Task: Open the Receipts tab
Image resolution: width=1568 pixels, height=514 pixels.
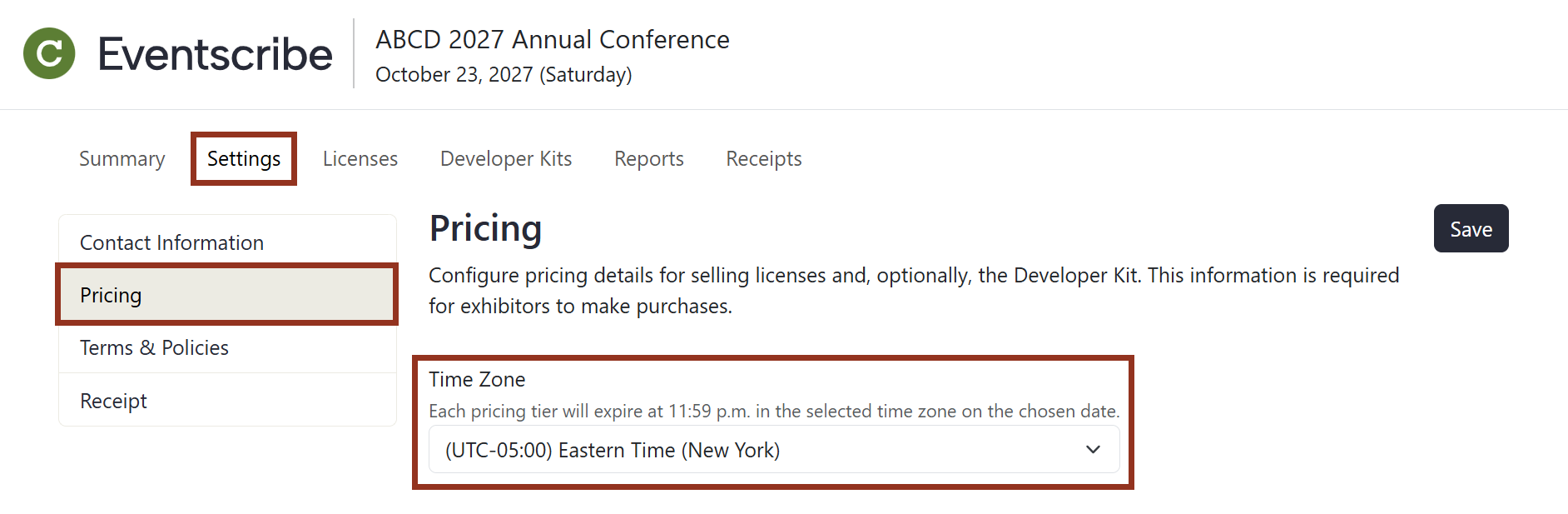Action: coord(762,158)
